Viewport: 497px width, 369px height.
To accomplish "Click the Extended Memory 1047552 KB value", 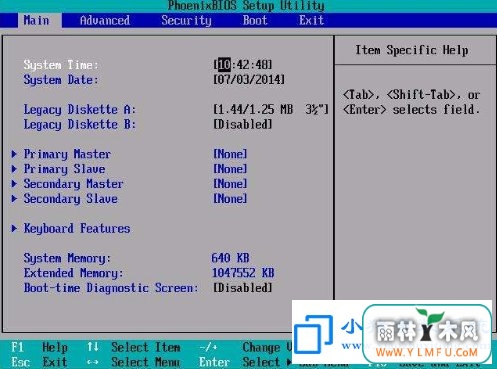I will pos(243,273).
